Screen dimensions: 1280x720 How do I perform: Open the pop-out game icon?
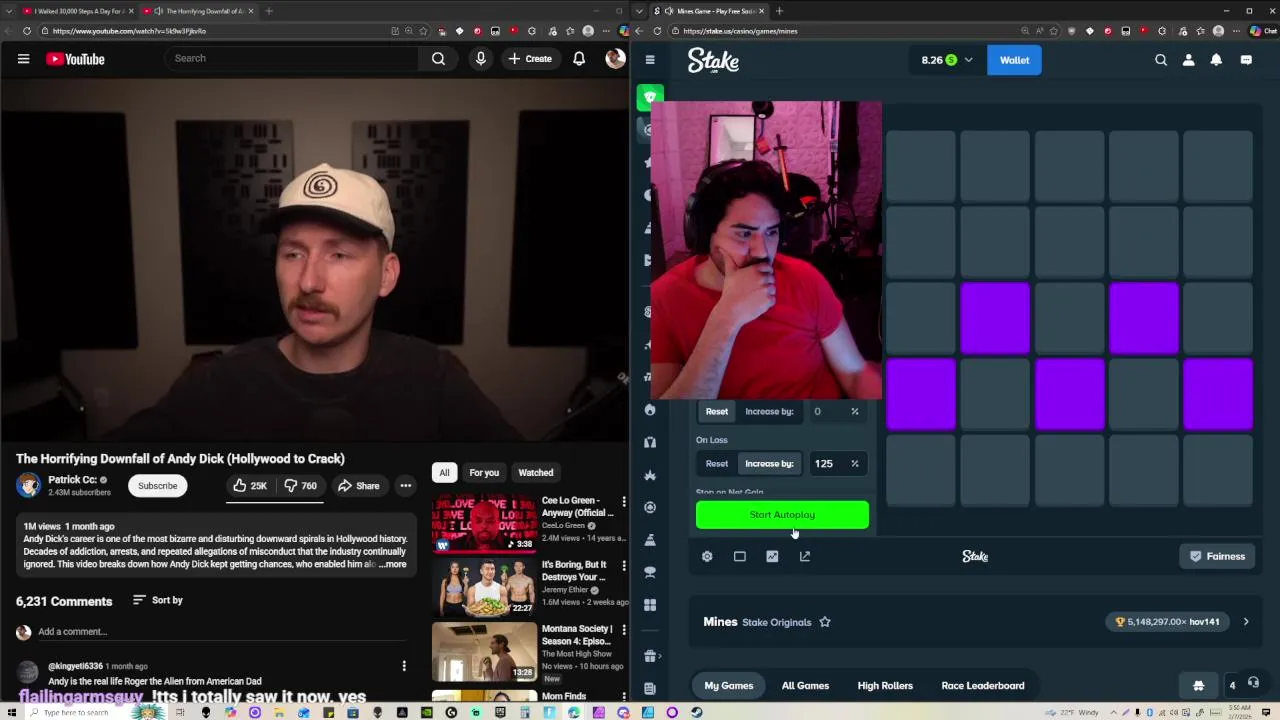point(805,556)
